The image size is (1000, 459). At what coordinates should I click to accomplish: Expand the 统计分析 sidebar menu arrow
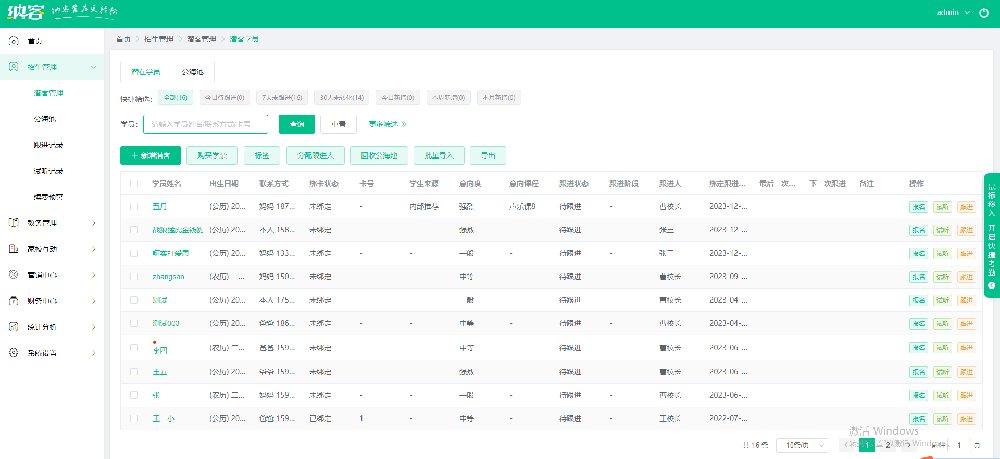[94, 327]
